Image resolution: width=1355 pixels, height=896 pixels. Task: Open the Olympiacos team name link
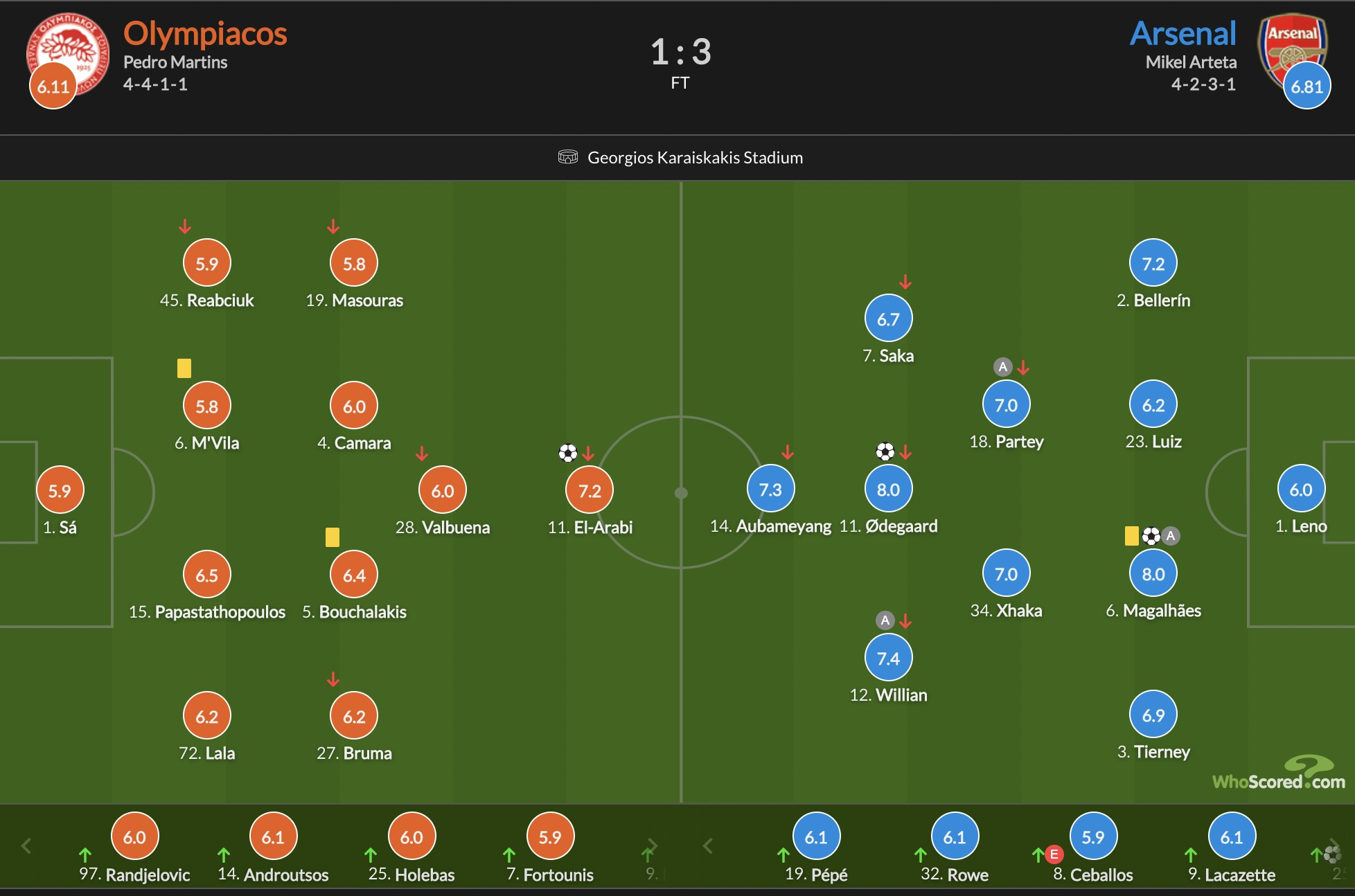click(205, 34)
